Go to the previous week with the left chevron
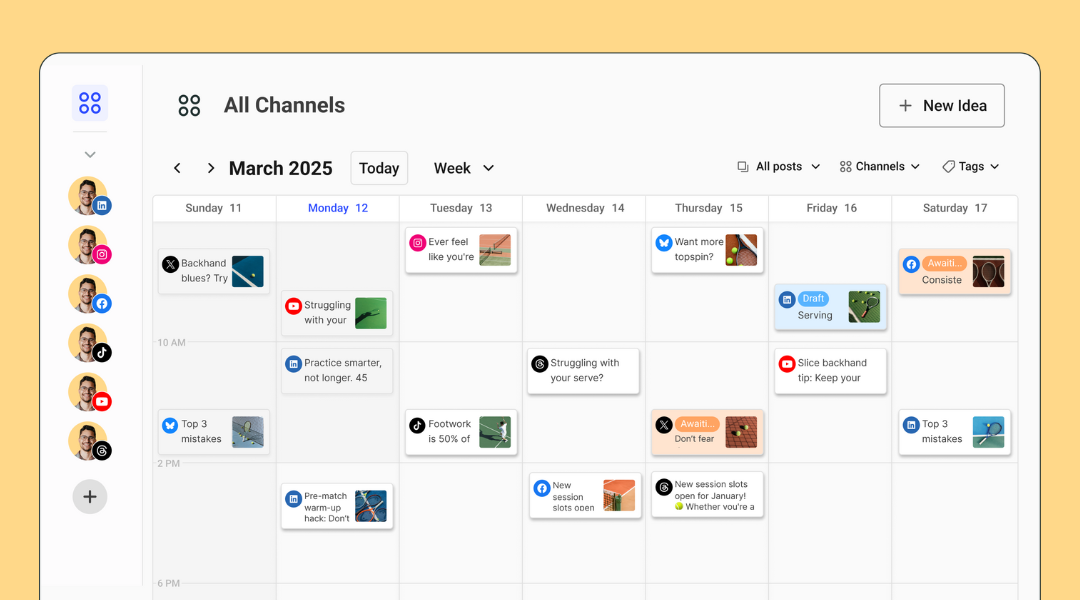Screen dimensions: 1080x600 click(x=177, y=168)
